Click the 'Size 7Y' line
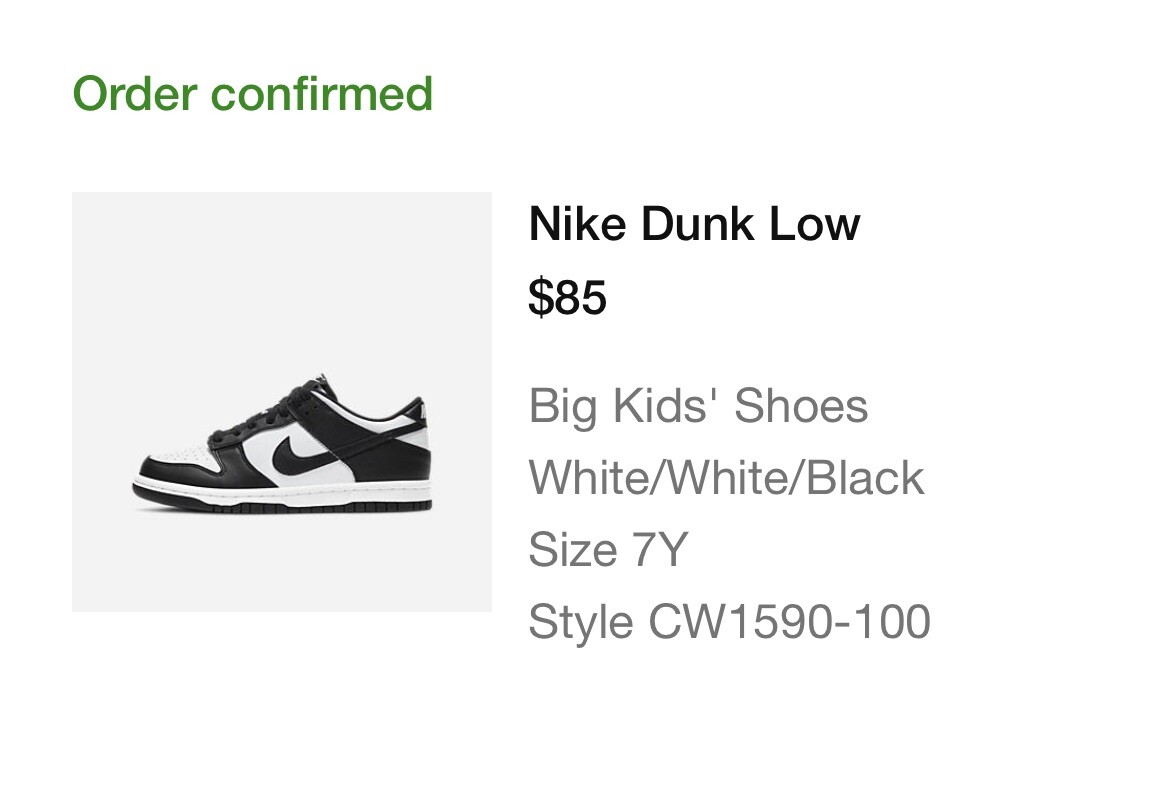Viewport: 1170px width, 785px height. pyautogui.click(x=608, y=550)
